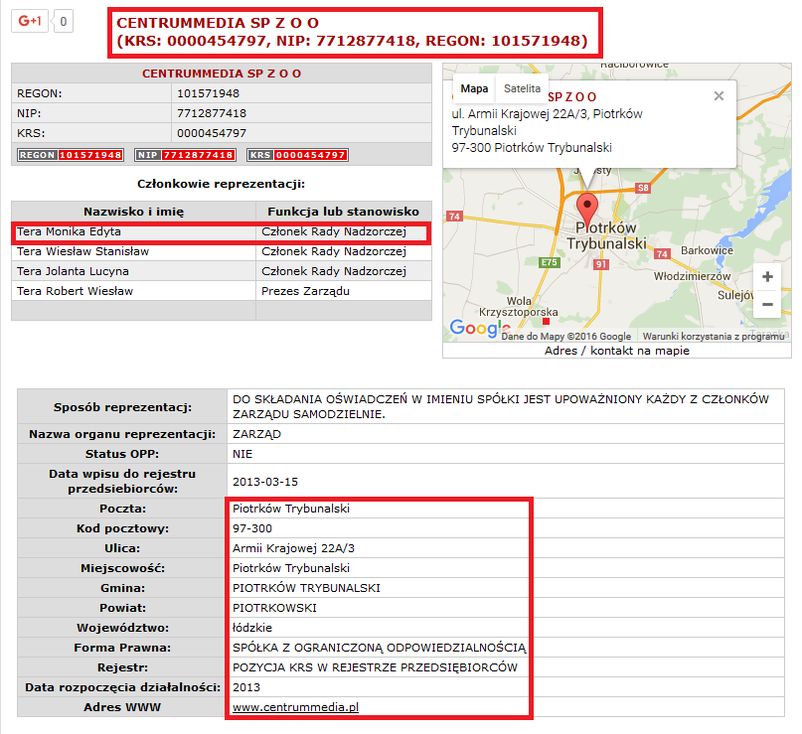Click the S8 road marker on map
The image size is (802, 734).
[x=643, y=188]
